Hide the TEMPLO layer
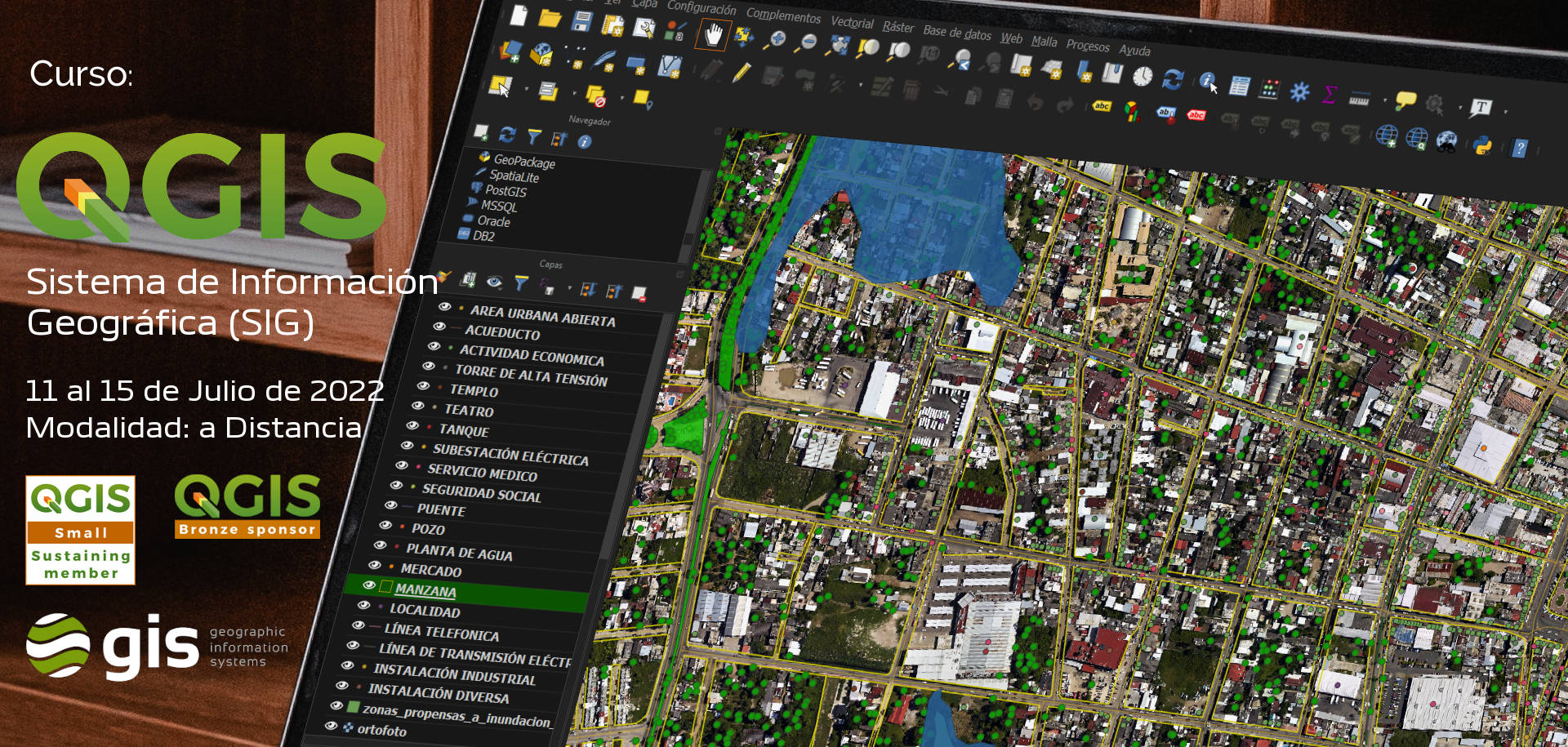 pyautogui.click(x=424, y=388)
